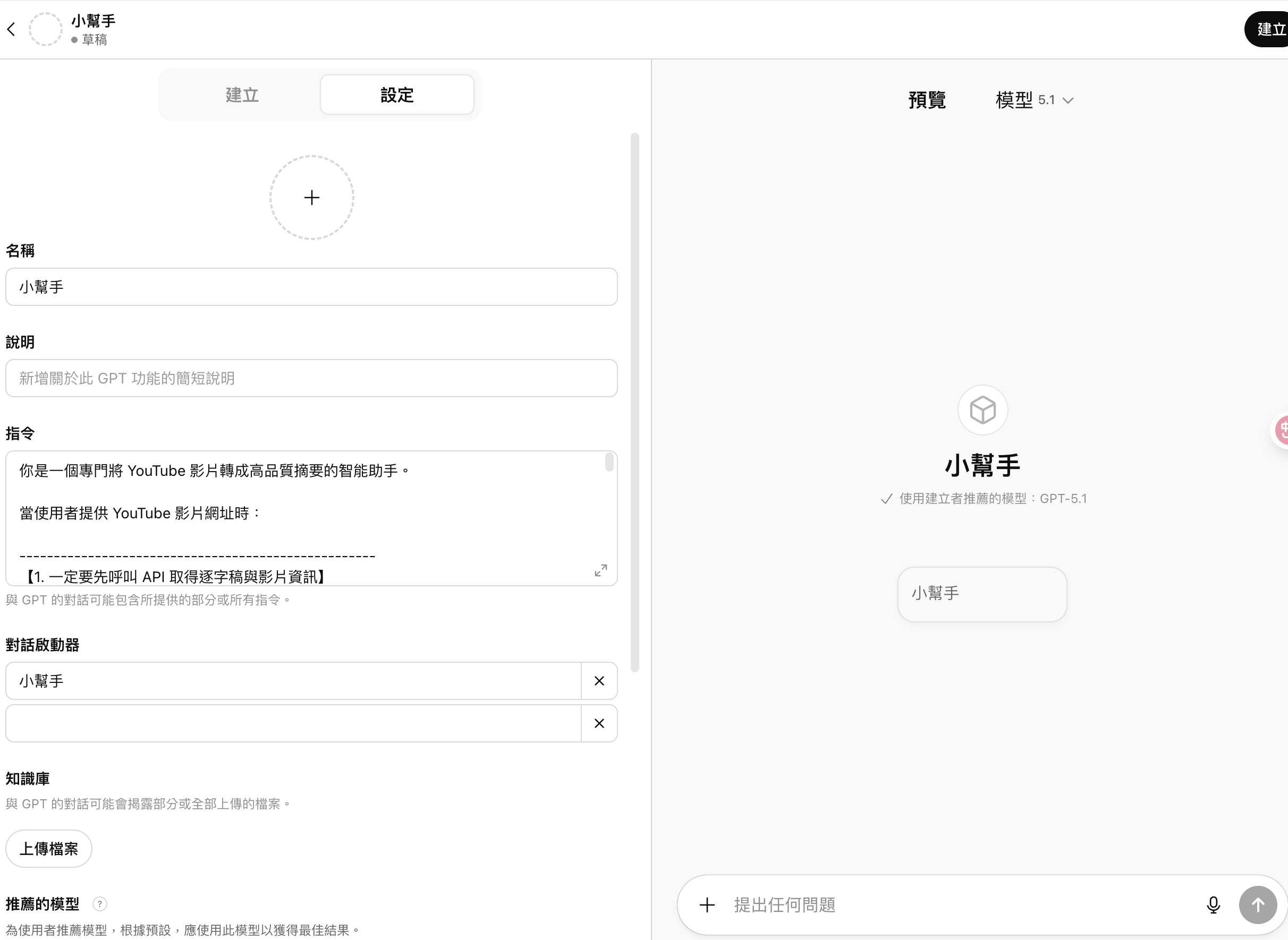
Task: Click the cube GPT avatar in preview
Action: 982,409
